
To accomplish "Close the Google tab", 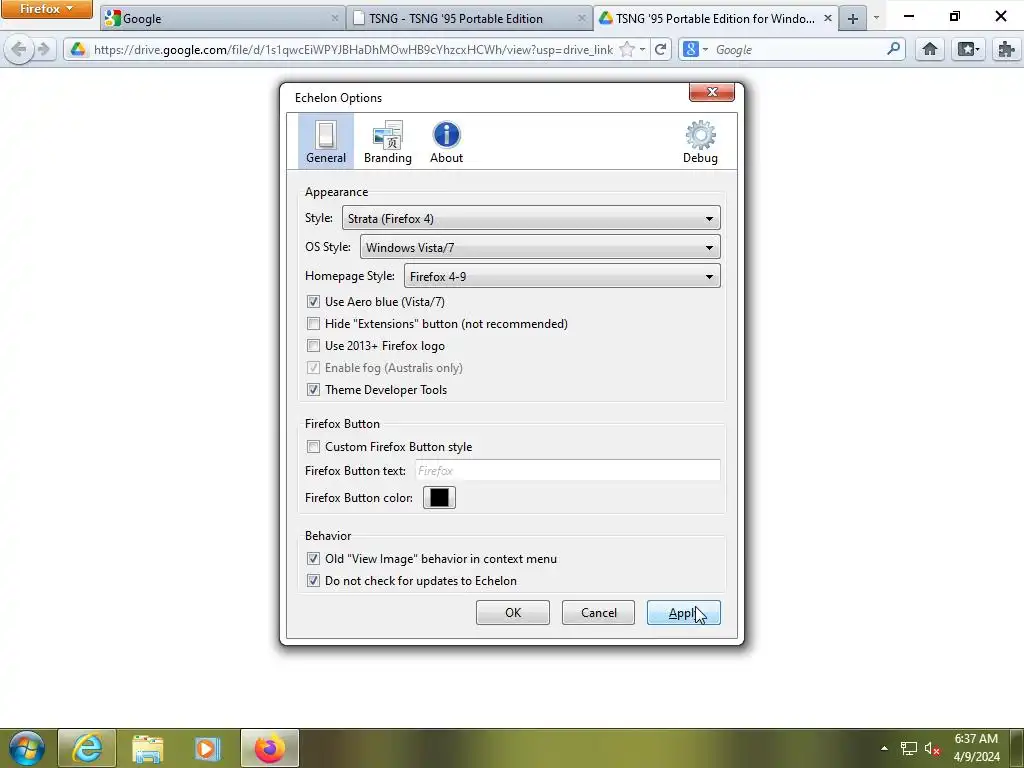I will (x=334, y=18).
